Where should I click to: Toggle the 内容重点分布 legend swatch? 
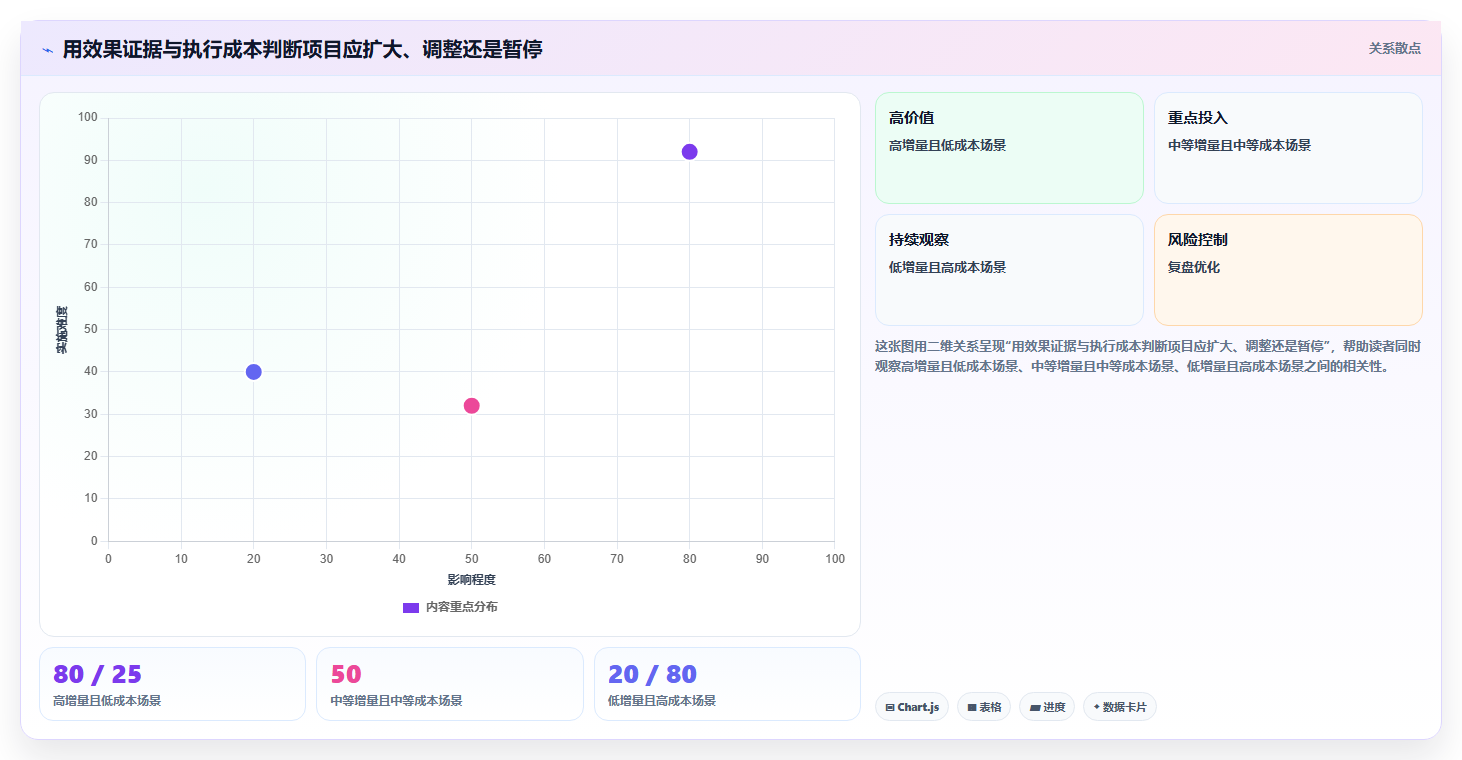411,608
